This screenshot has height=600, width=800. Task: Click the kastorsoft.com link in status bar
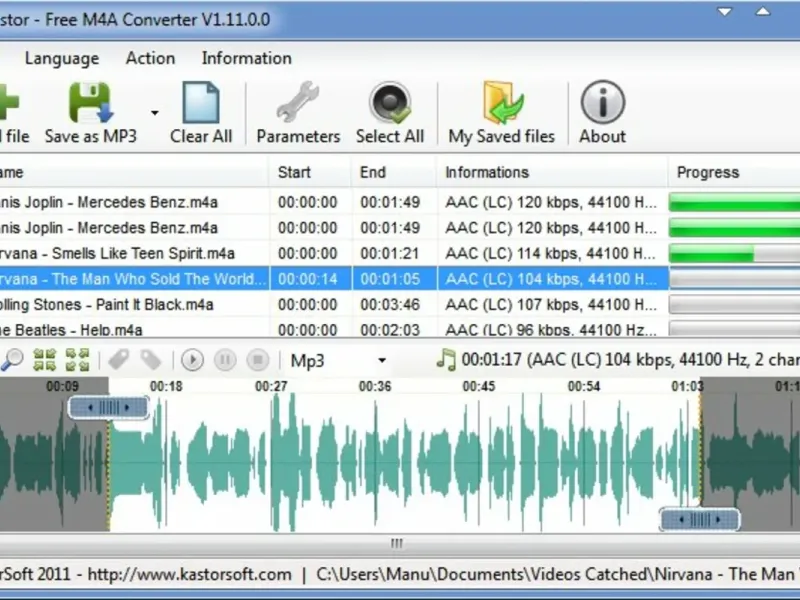pos(189,574)
